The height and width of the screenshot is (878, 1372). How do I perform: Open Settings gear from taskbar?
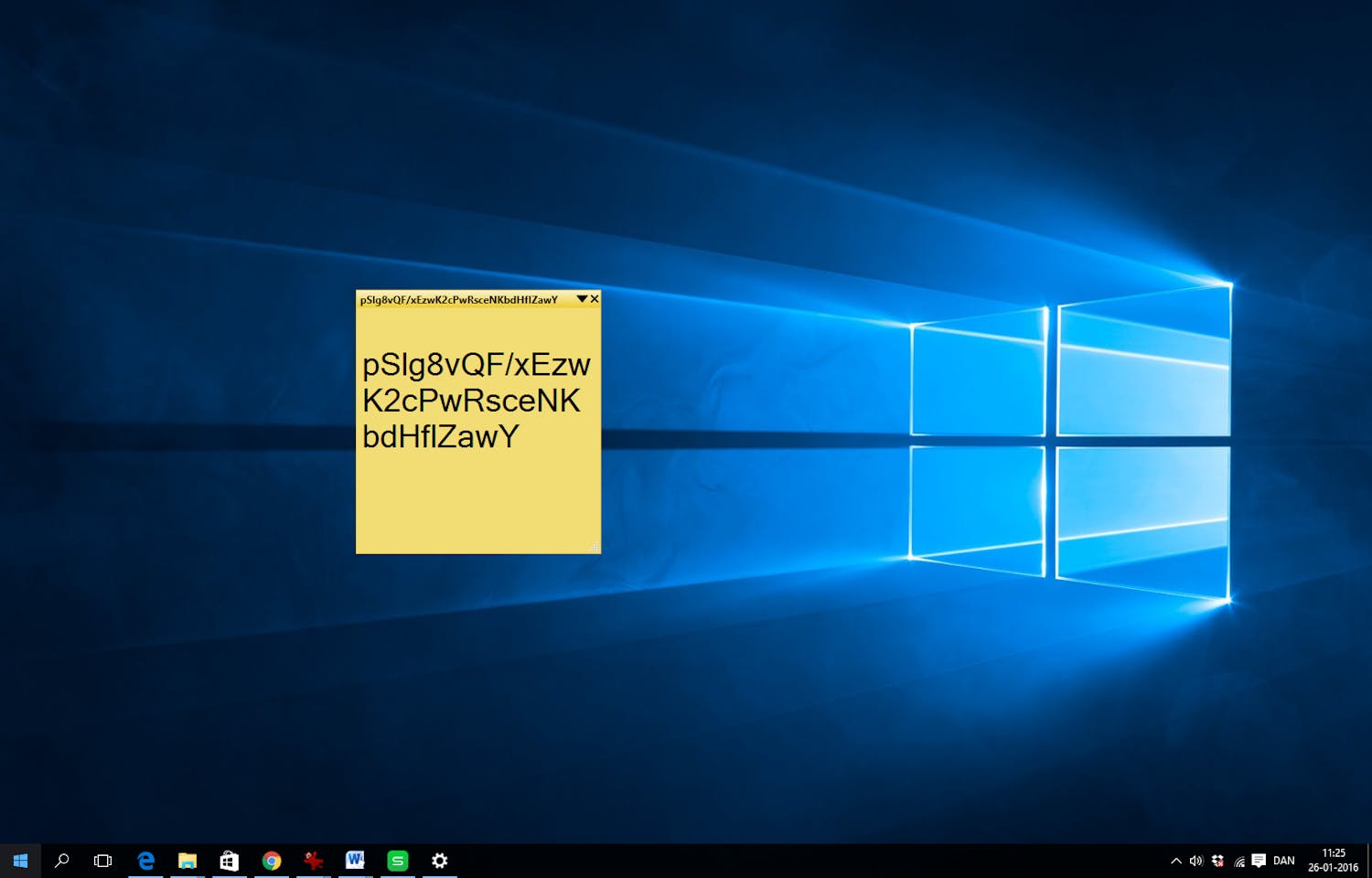(x=440, y=861)
